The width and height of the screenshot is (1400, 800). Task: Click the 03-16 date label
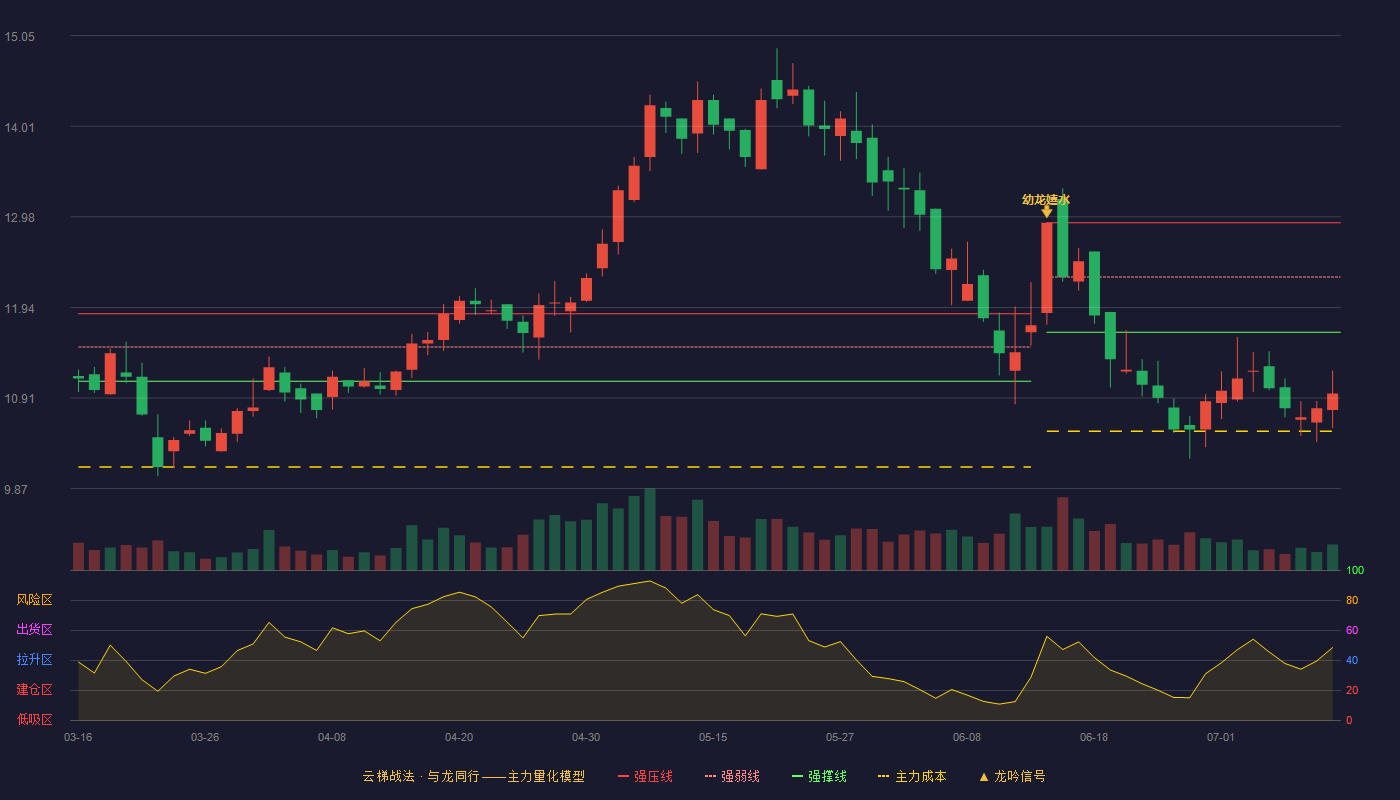click(78, 737)
